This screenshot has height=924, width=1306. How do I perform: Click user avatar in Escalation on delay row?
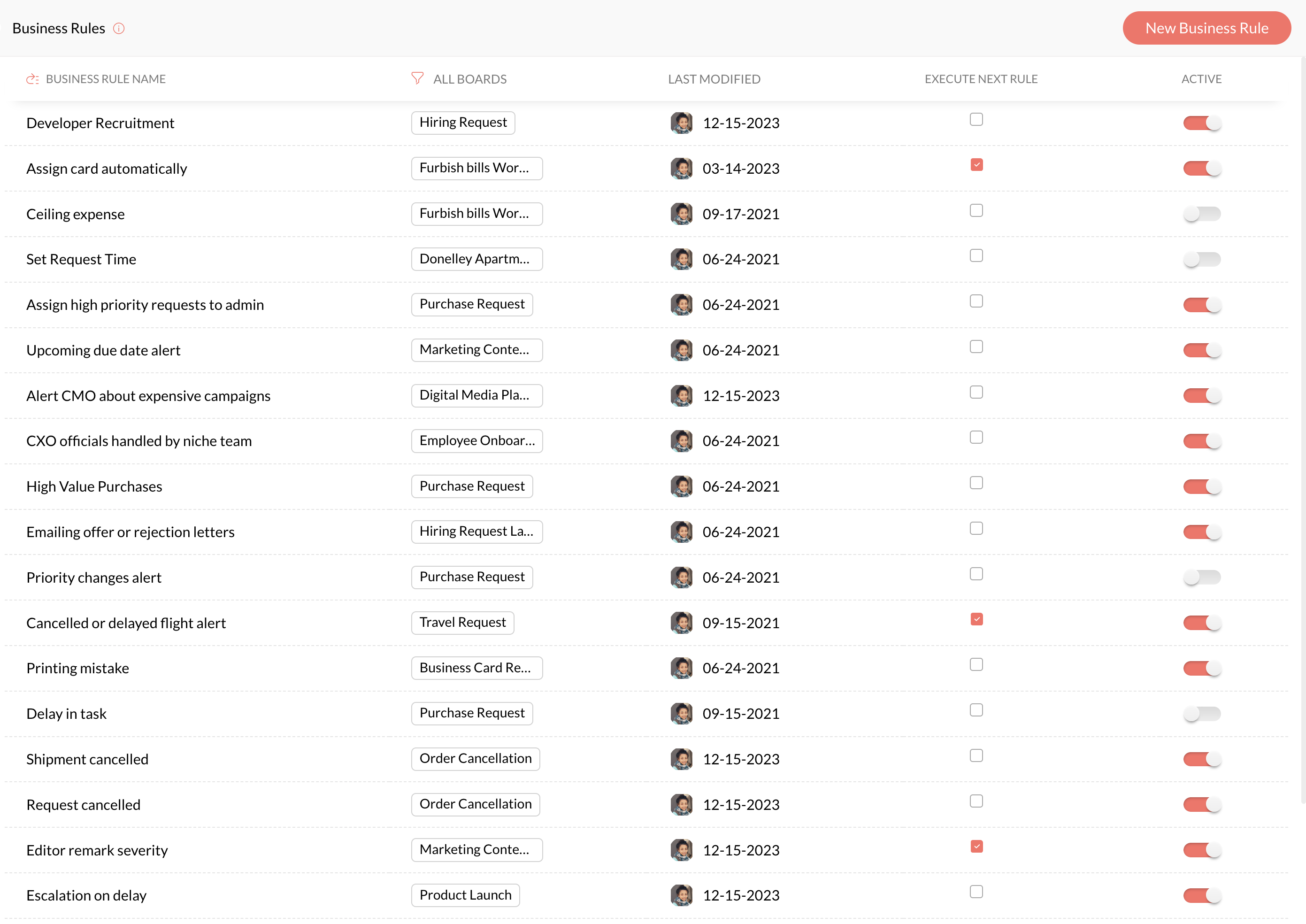[681, 895]
